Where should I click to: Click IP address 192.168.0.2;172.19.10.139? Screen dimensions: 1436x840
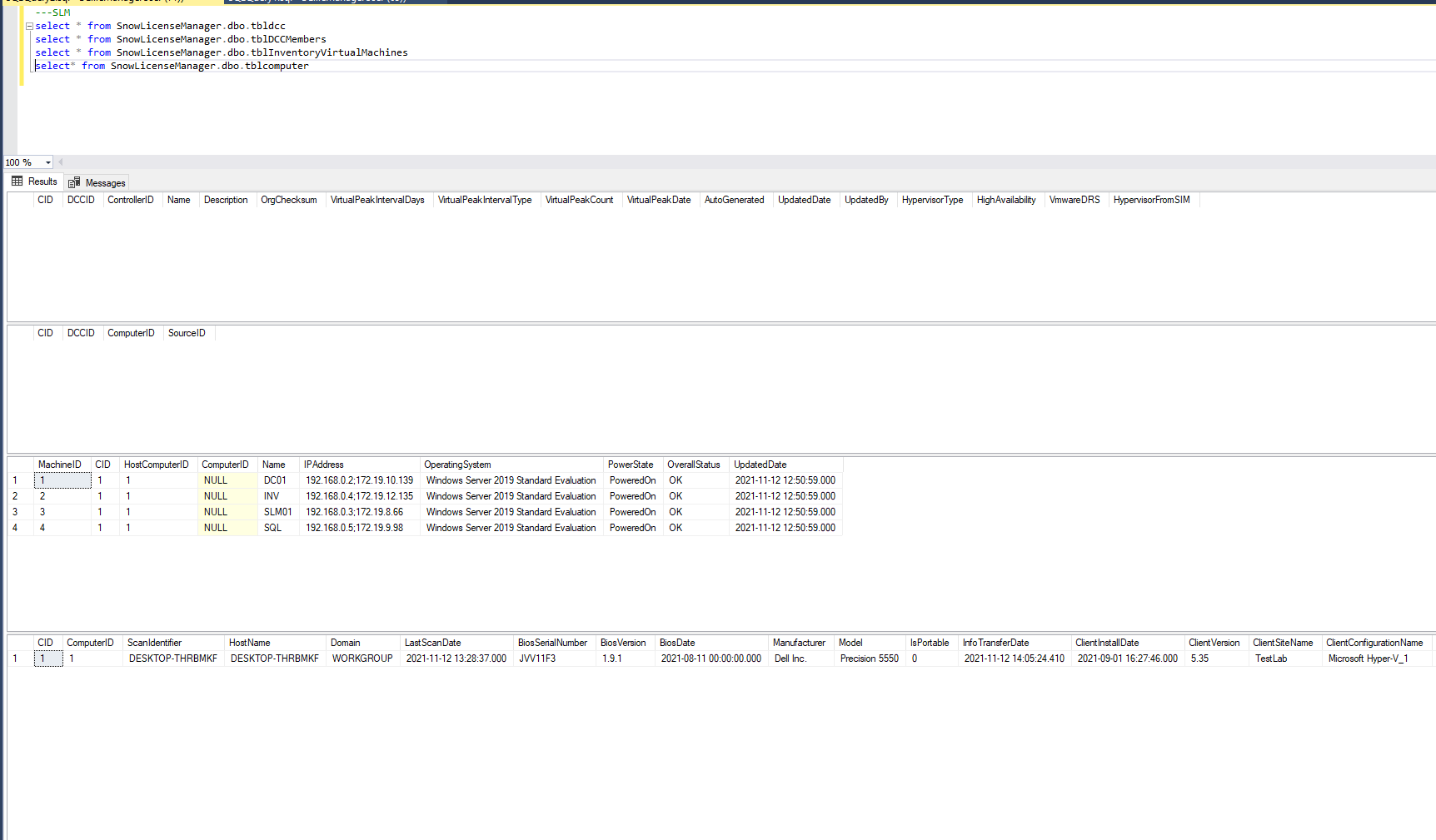[359, 480]
